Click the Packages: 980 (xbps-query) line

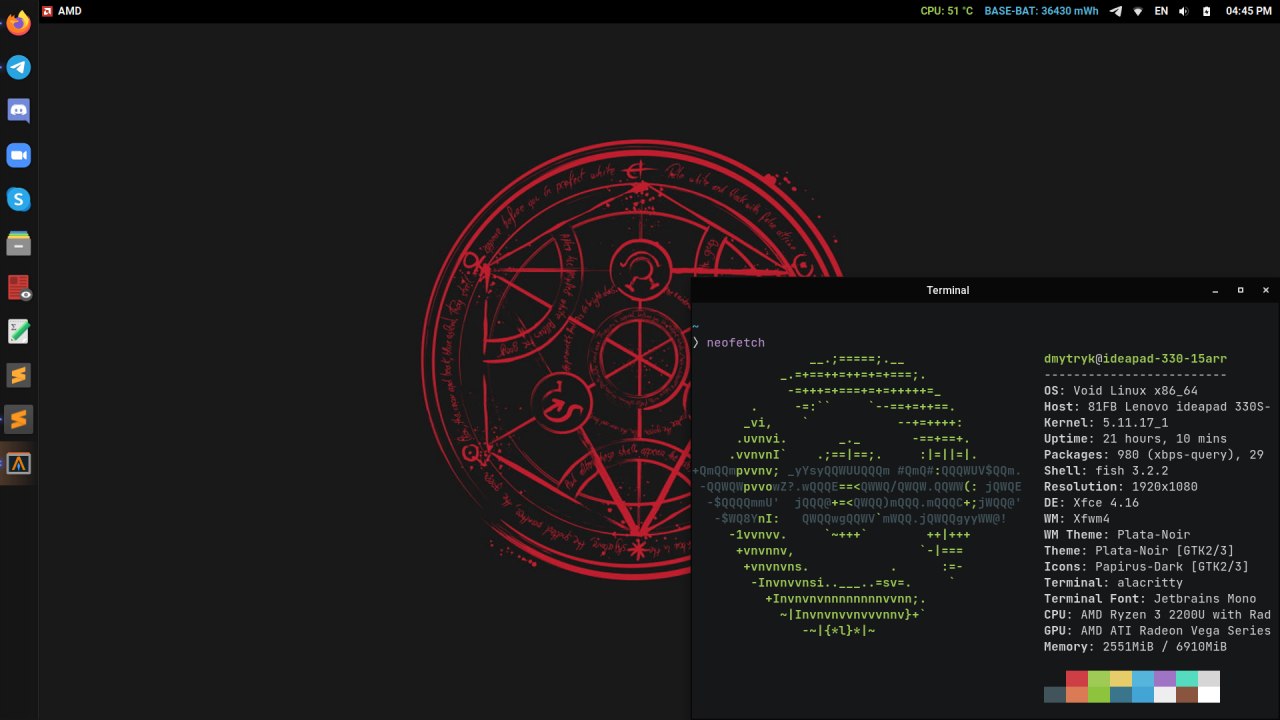1154,455
